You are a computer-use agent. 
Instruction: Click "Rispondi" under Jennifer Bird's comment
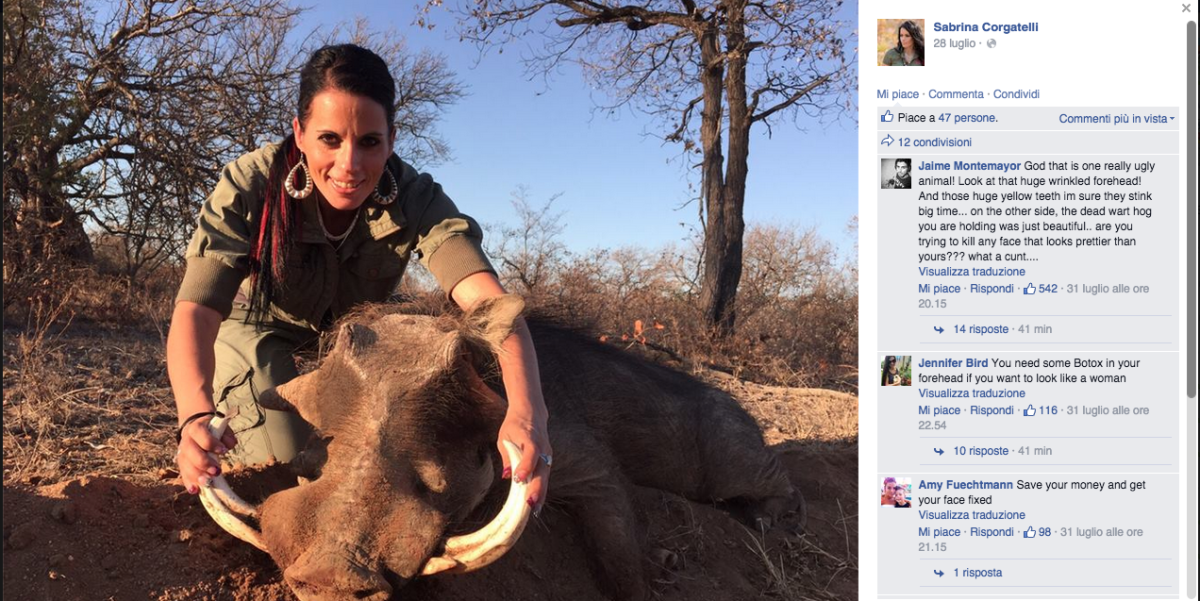click(991, 410)
